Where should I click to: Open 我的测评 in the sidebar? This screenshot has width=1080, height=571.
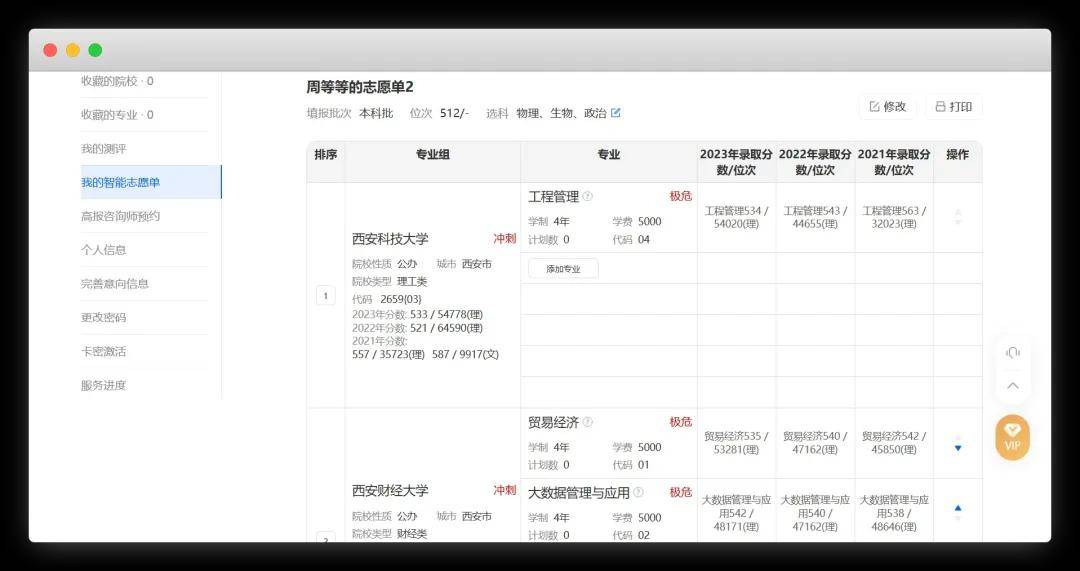[104, 149]
